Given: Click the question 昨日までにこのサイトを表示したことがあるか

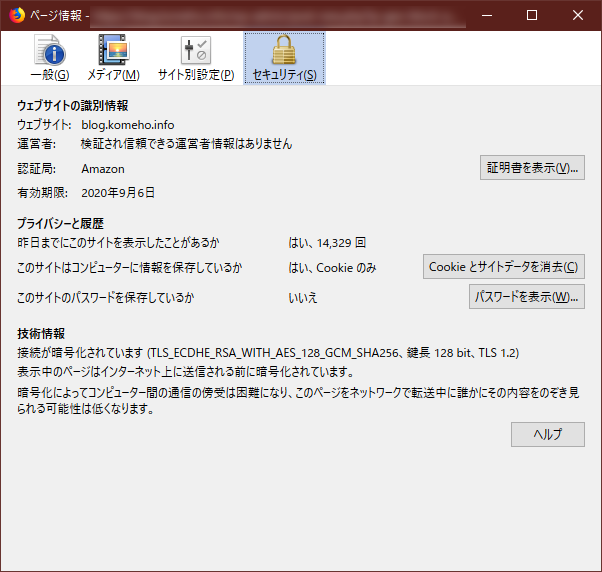Looking at the screenshot, I should point(118,243).
